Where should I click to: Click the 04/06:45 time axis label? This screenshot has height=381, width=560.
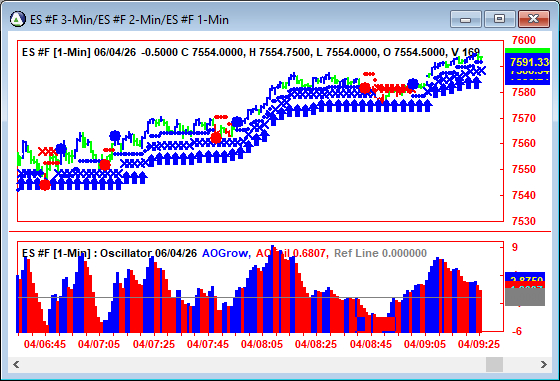pyautogui.click(x=45, y=344)
